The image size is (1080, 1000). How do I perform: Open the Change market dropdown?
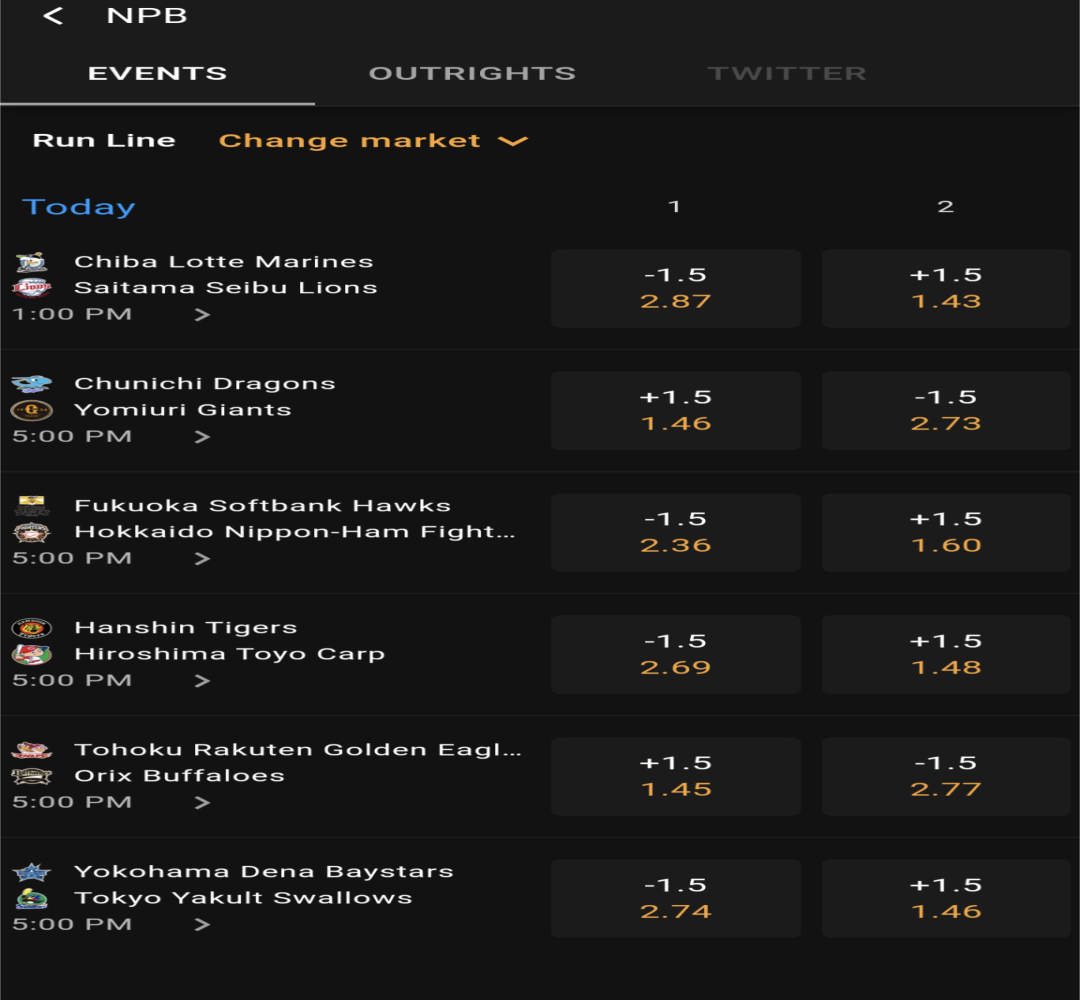point(373,140)
